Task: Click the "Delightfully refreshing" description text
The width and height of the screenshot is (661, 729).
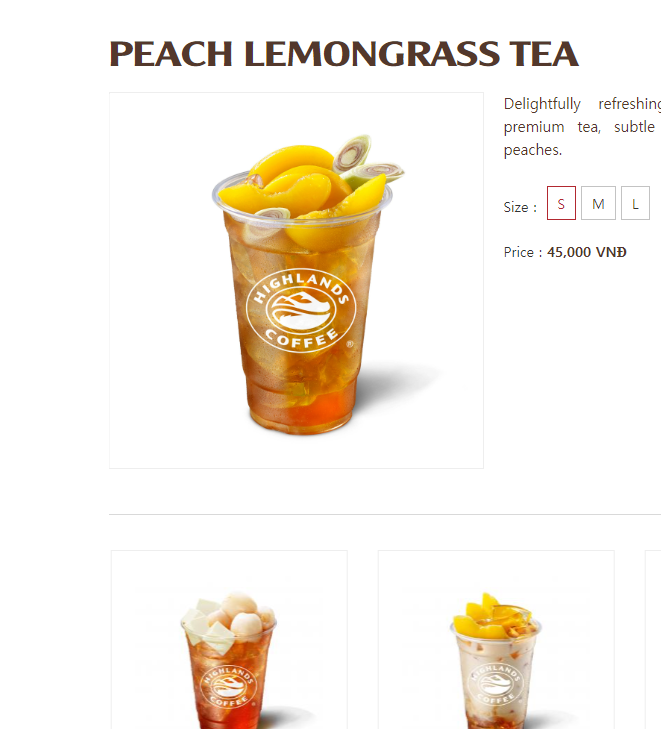Action: [582, 104]
